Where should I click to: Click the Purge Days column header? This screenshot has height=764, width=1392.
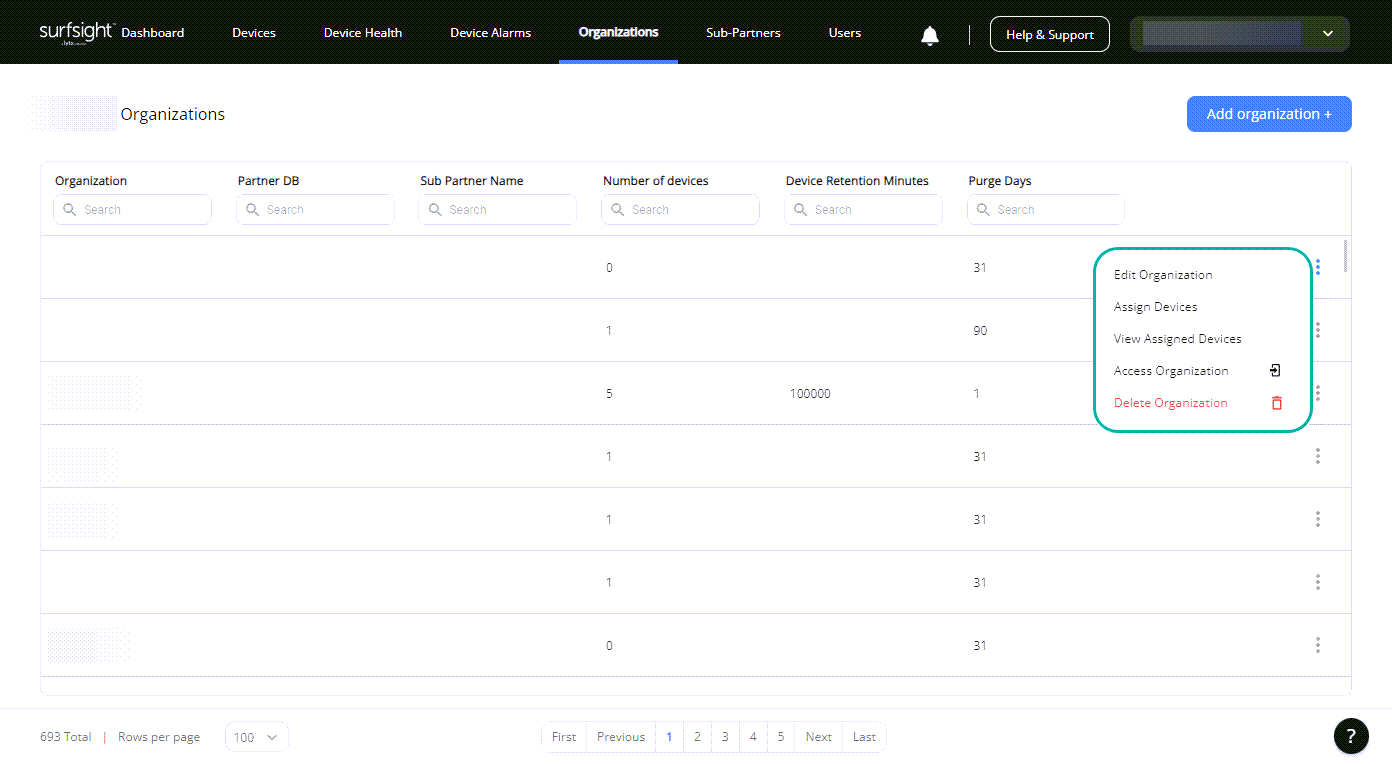coord(1000,181)
